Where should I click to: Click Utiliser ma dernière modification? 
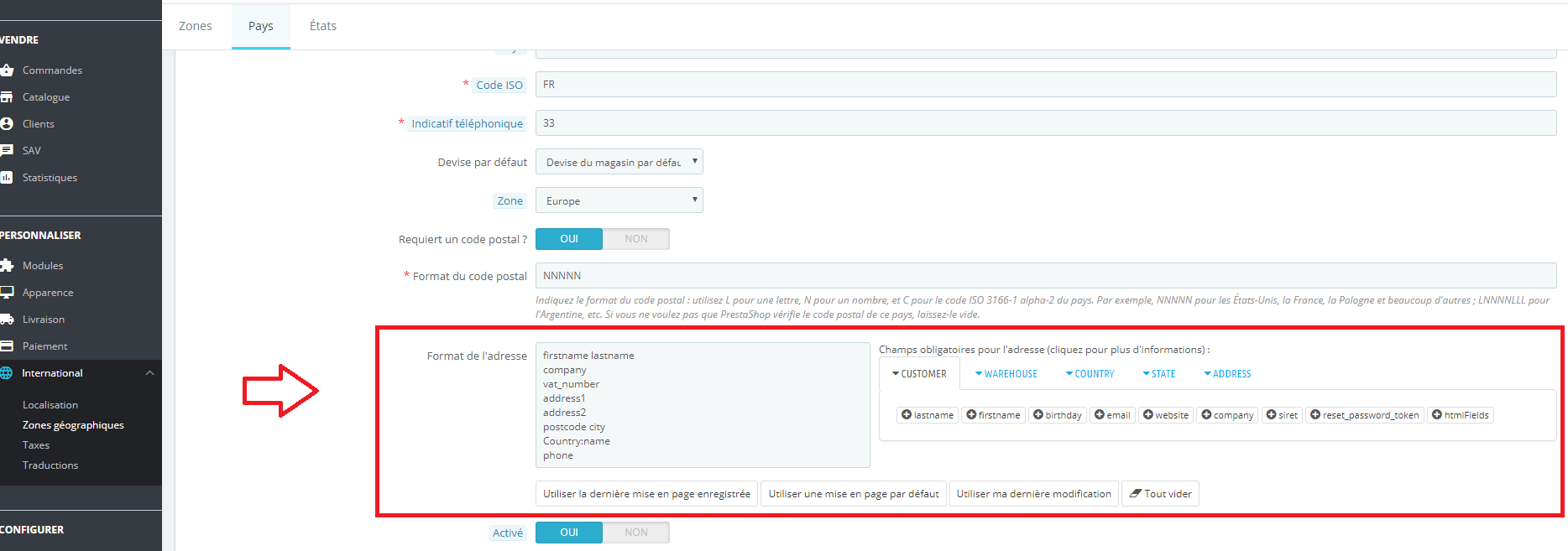1033,493
